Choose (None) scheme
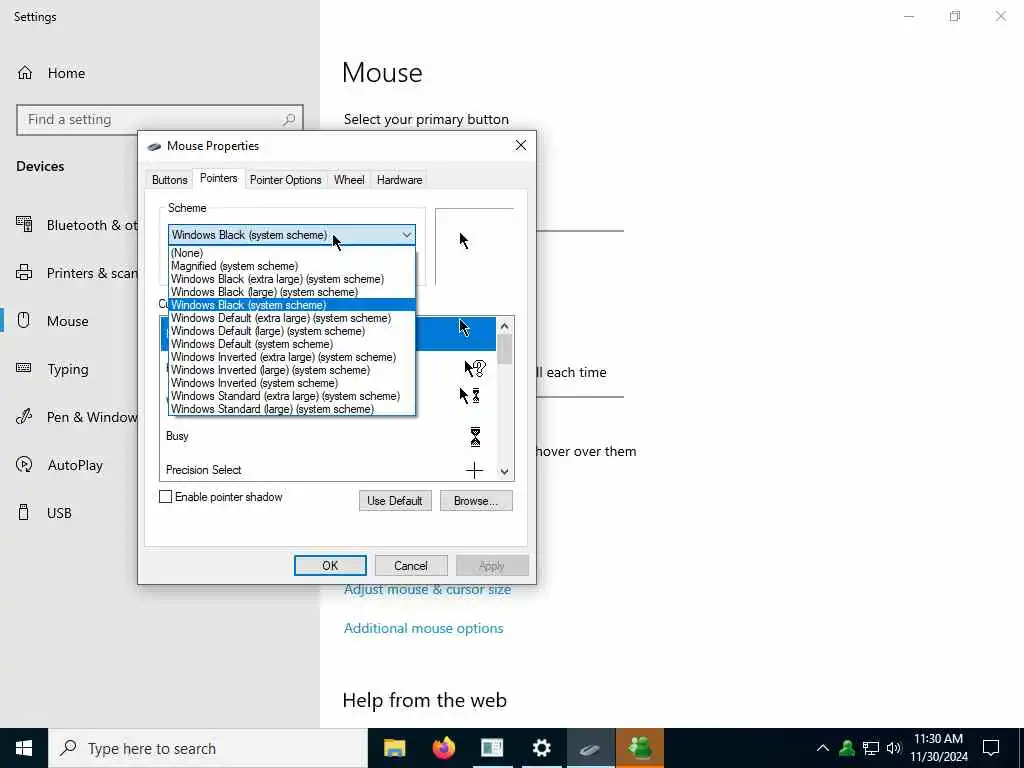Viewport: 1024px width, 768px height. point(292,253)
